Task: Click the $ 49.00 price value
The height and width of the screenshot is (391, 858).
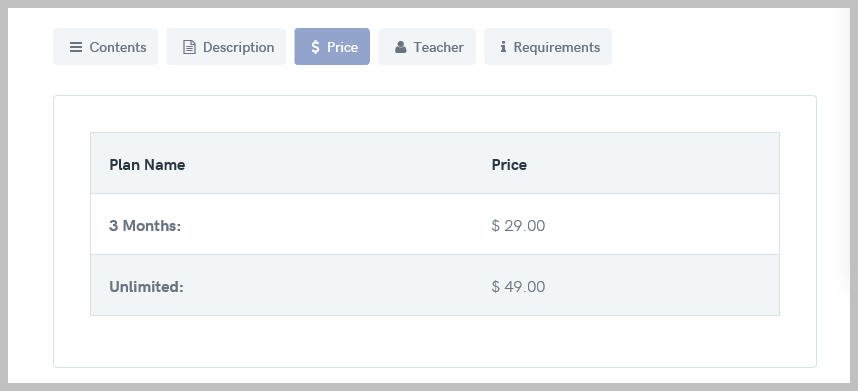Action: click(518, 287)
